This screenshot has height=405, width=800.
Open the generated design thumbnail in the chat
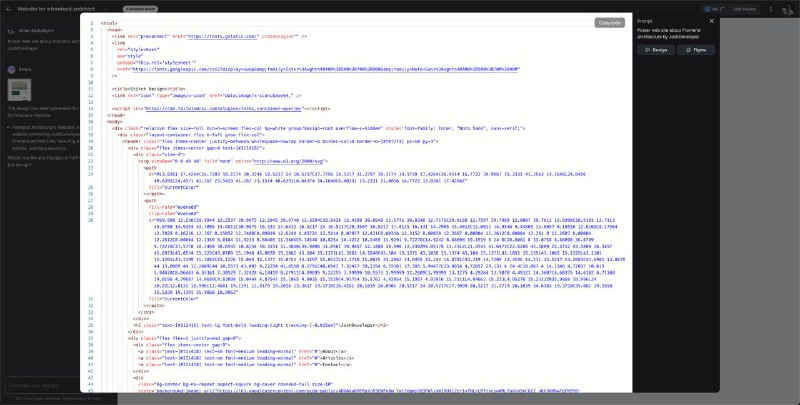tap(19, 90)
